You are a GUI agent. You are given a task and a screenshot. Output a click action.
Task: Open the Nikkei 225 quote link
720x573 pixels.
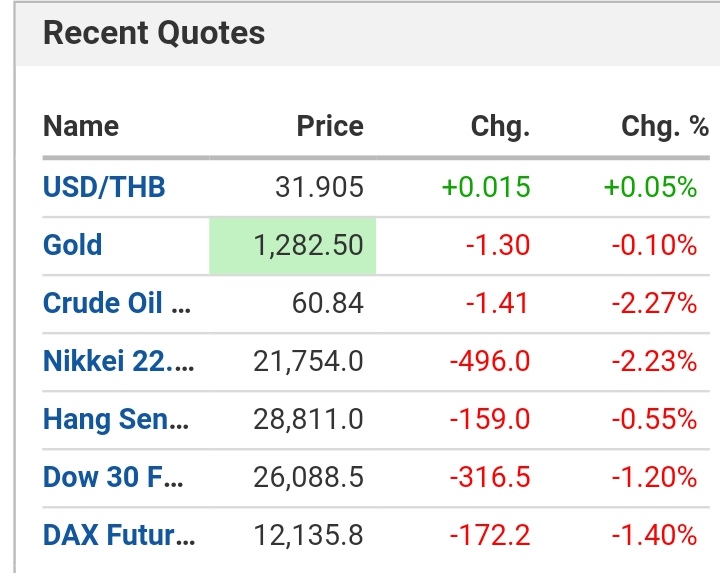pyautogui.click(x=119, y=361)
